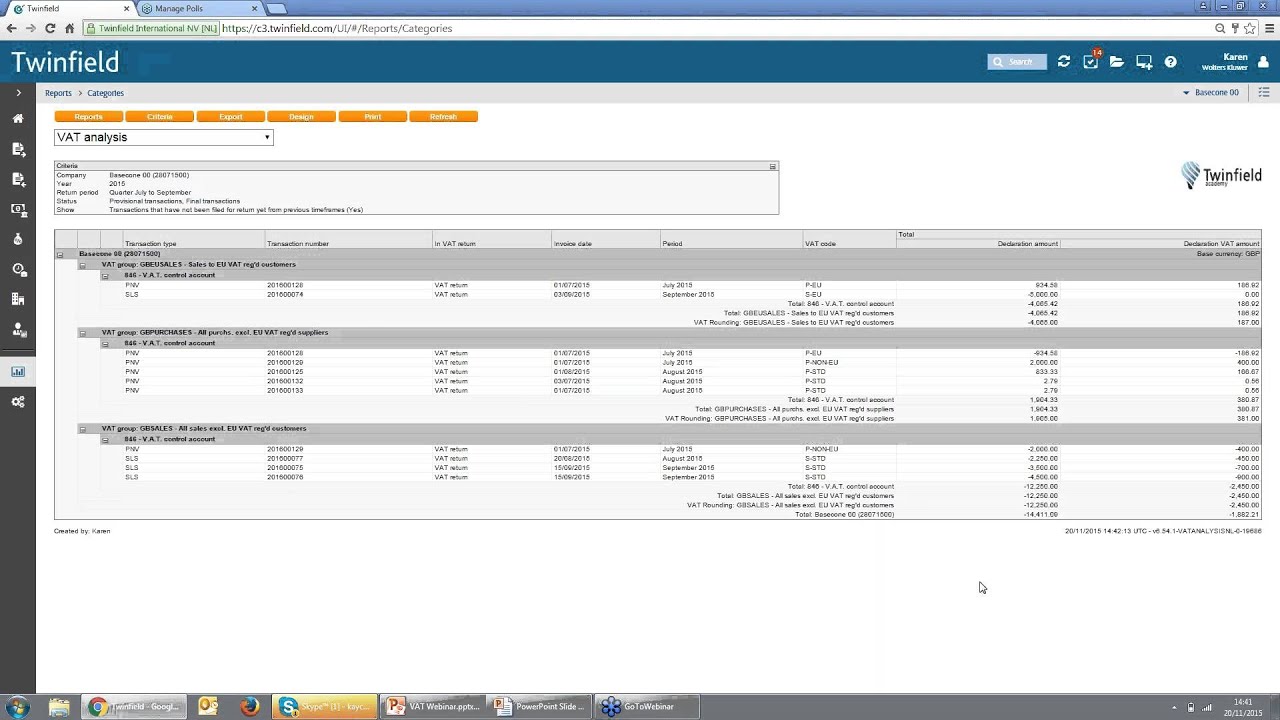1280x720 pixels.
Task: Open GoToWebinar from the taskbar
Action: click(647, 707)
